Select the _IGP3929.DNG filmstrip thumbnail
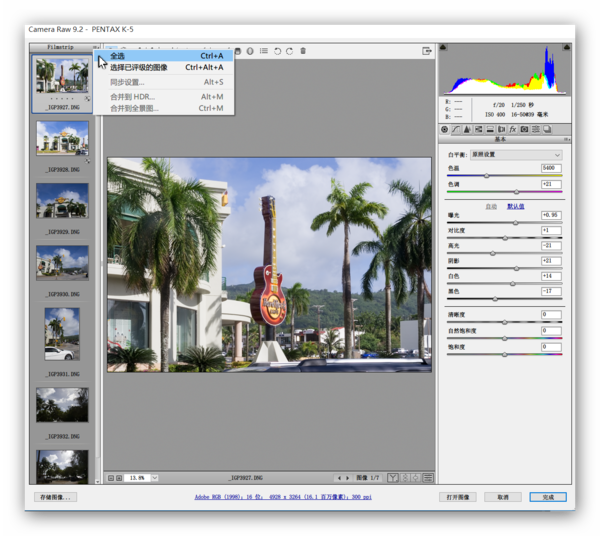The image size is (600, 536). pos(62,201)
